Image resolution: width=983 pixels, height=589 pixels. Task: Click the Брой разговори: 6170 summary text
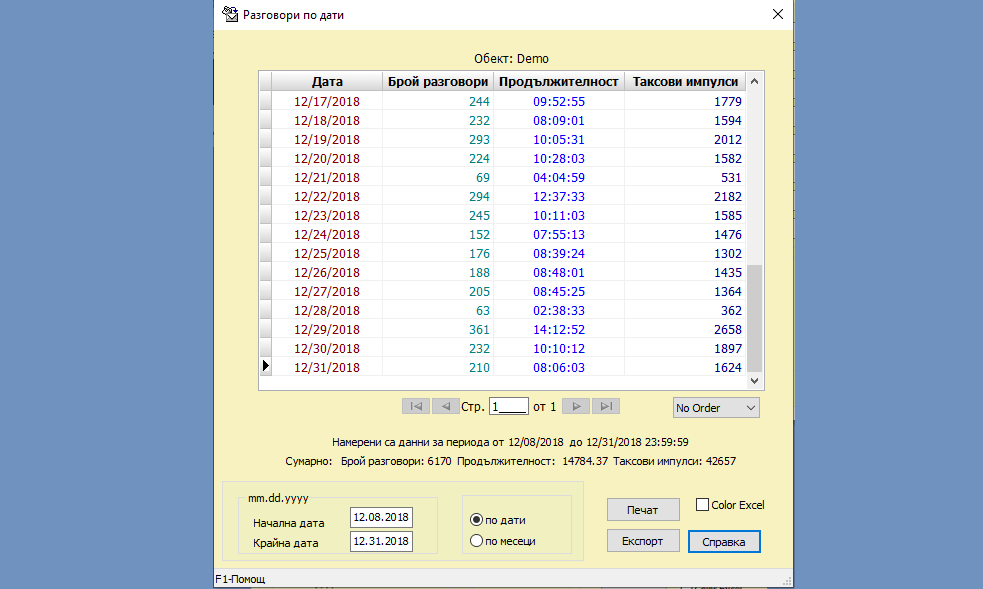point(396,461)
